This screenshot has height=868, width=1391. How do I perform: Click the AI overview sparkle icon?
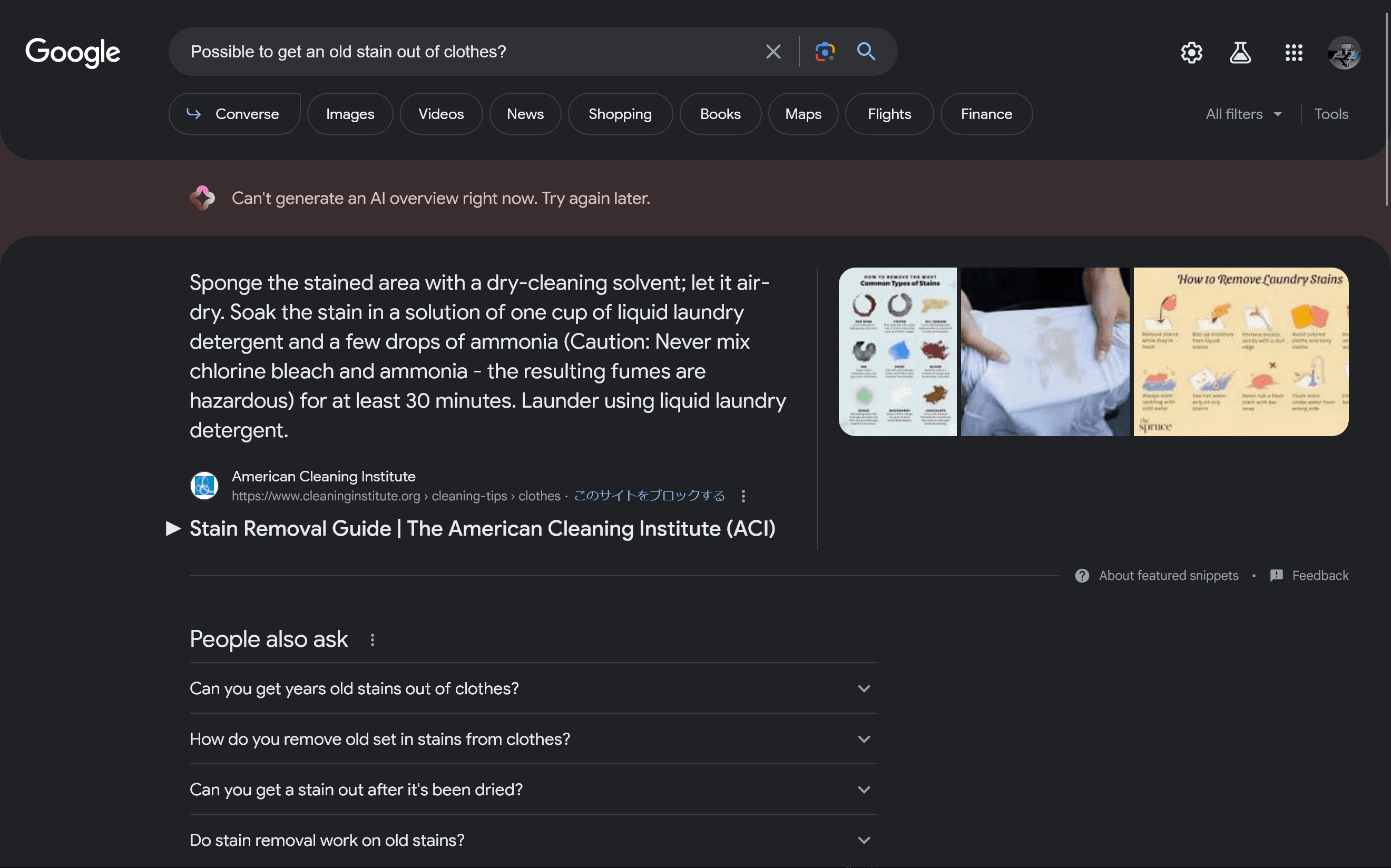(202, 198)
